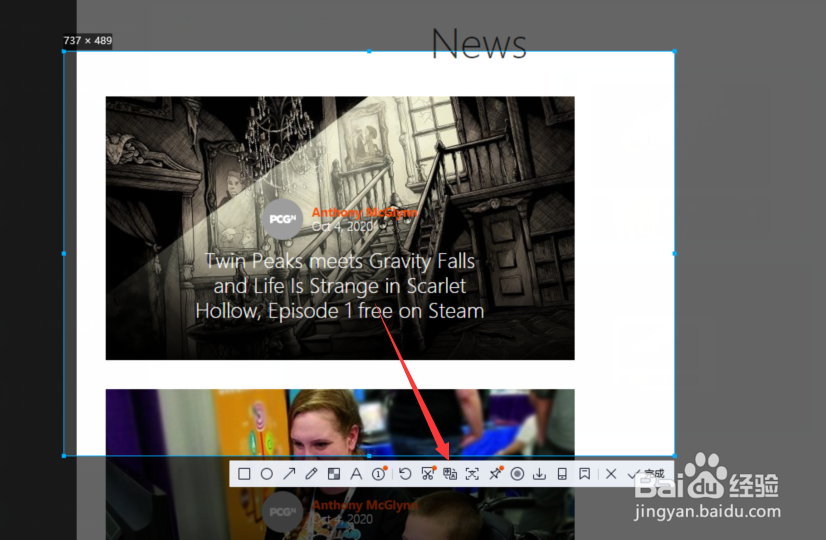The width and height of the screenshot is (826, 540).
Task: Open the Twin Peaks meets Gravity Falls headline
Action: 340,286
